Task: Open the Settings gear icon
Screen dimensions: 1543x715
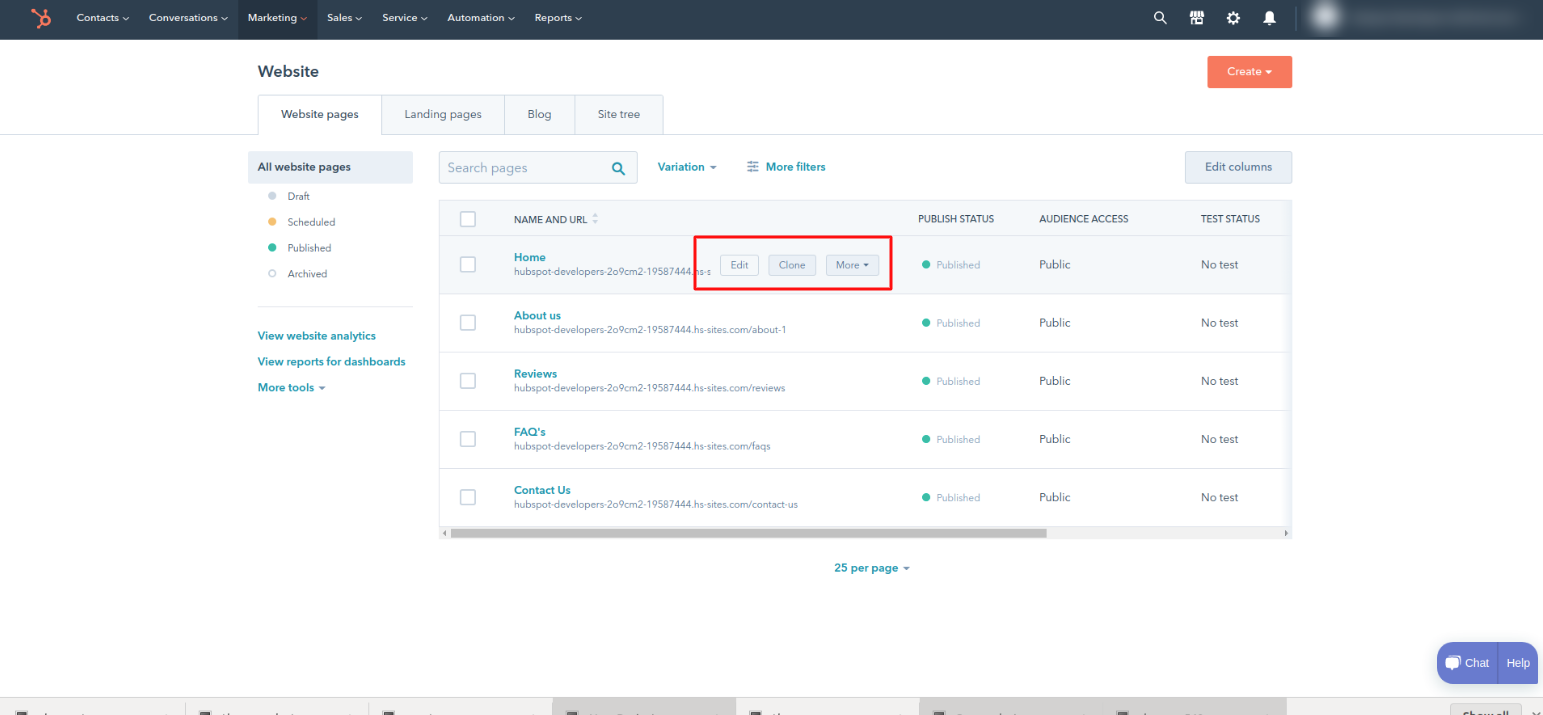Action: coord(1233,18)
